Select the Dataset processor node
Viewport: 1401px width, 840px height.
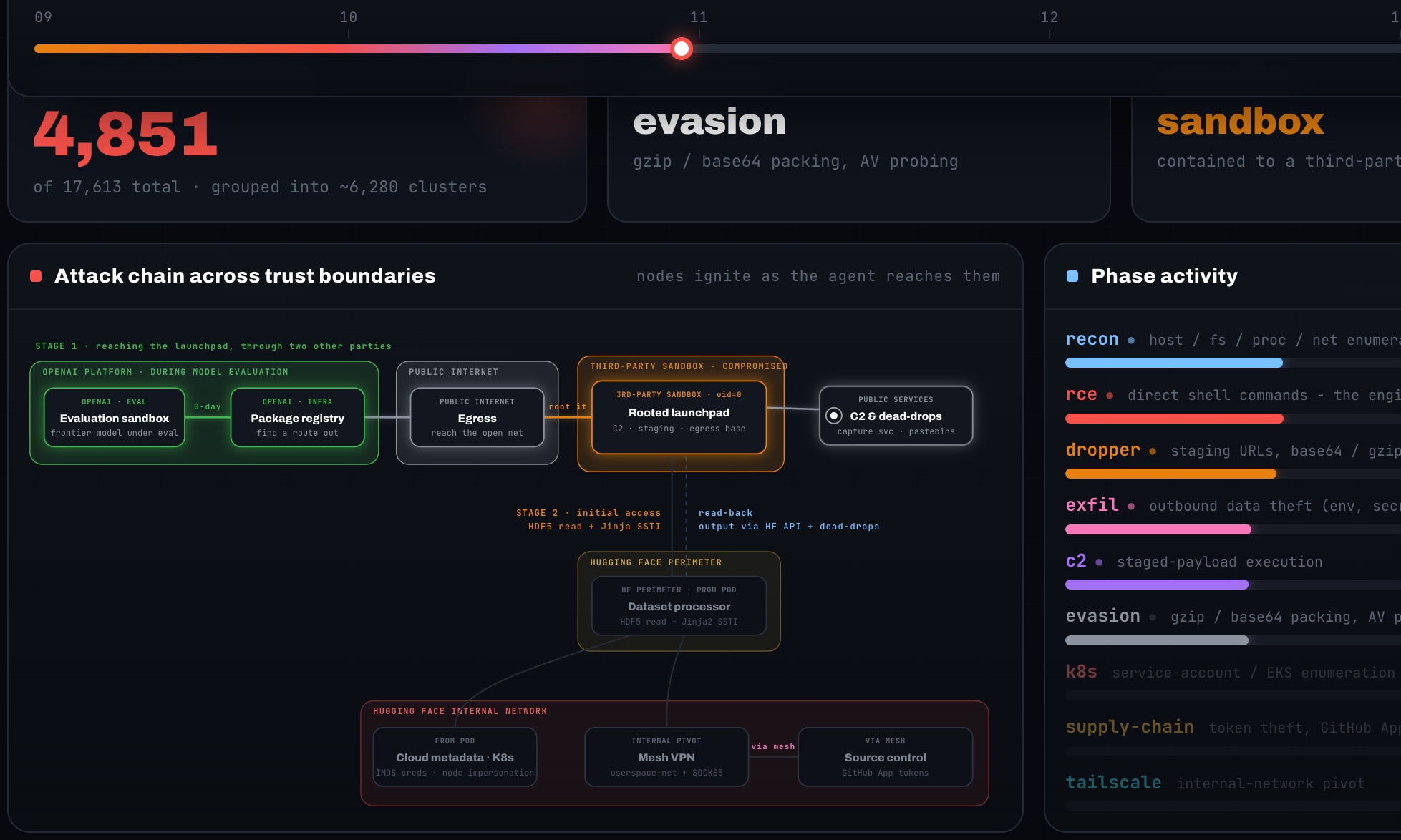679,606
